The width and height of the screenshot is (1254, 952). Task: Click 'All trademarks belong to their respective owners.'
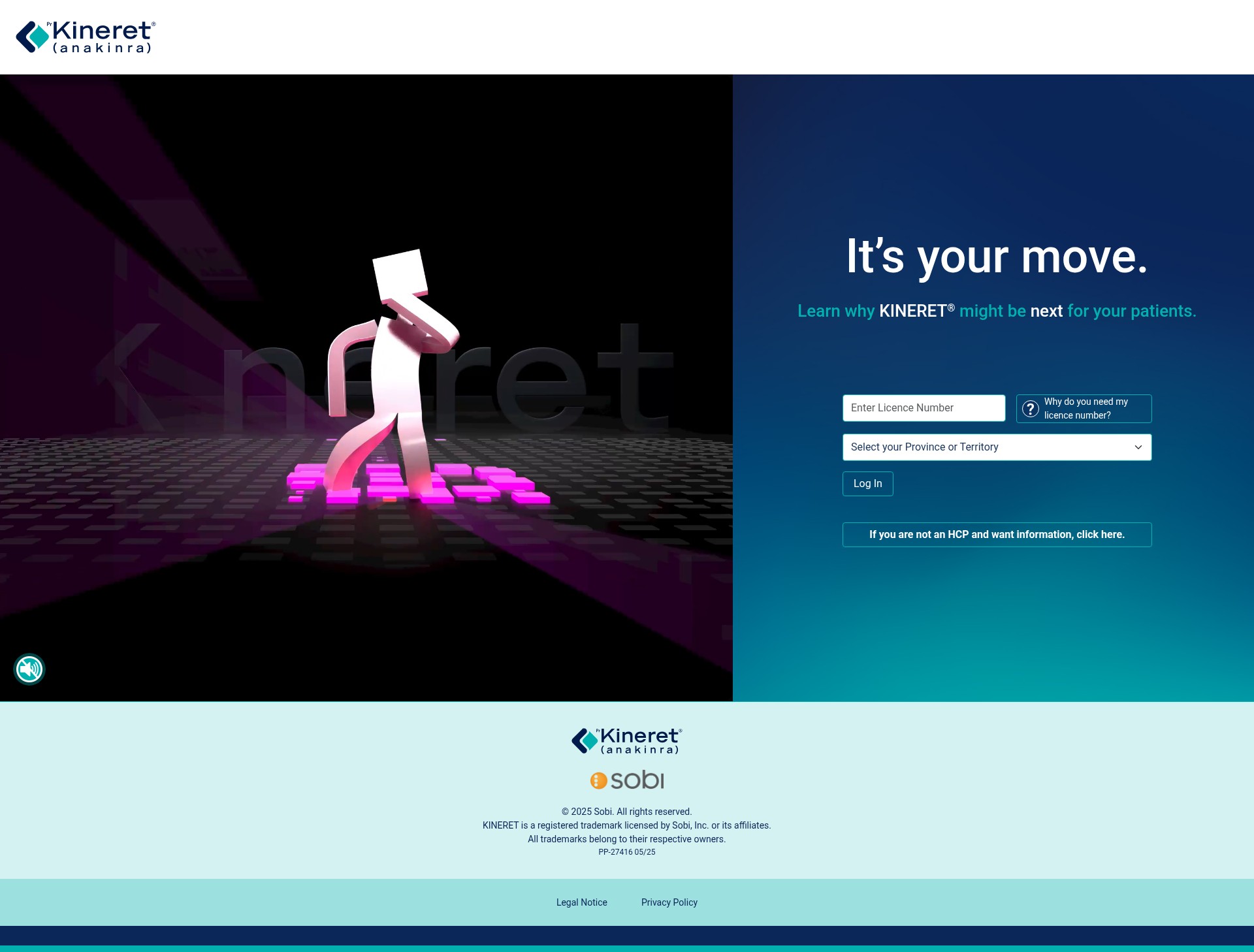coord(626,839)
